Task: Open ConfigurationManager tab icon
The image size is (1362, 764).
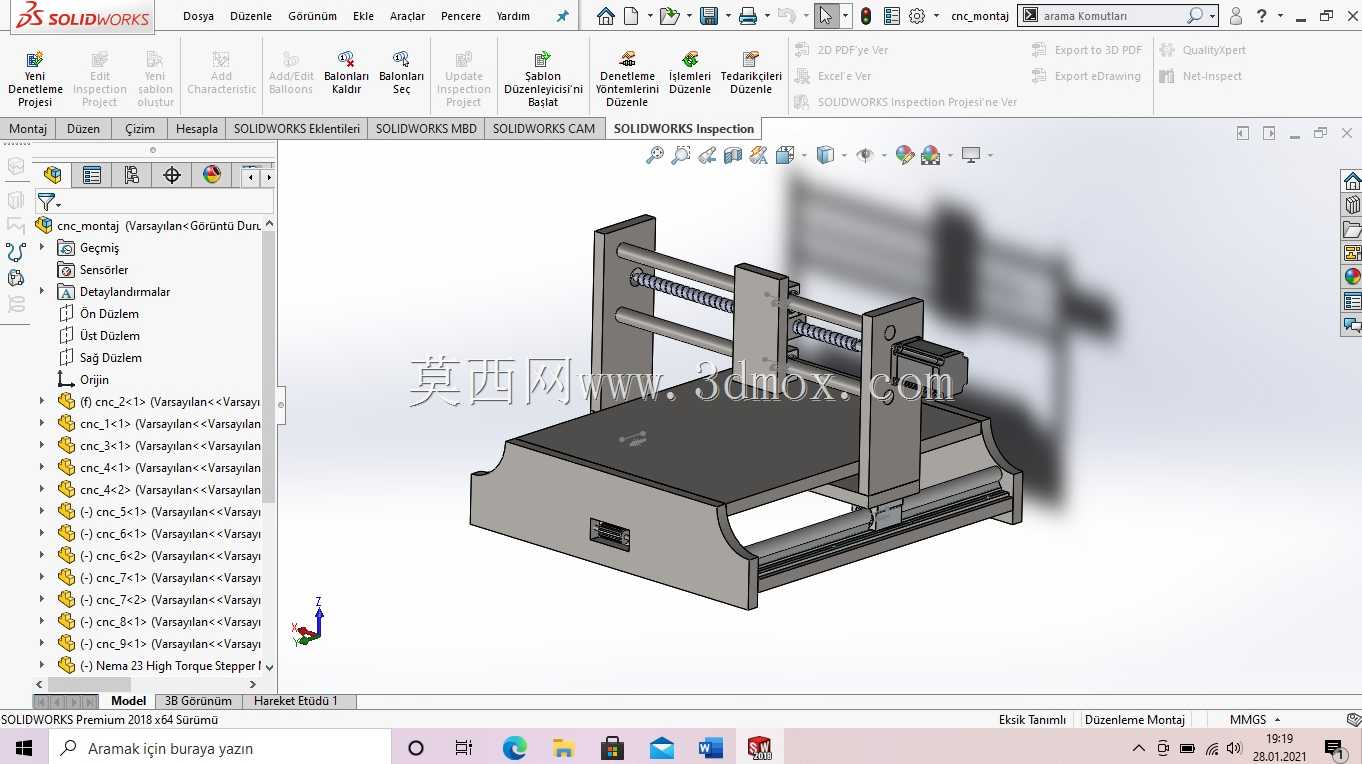Action: click(132, 175)
